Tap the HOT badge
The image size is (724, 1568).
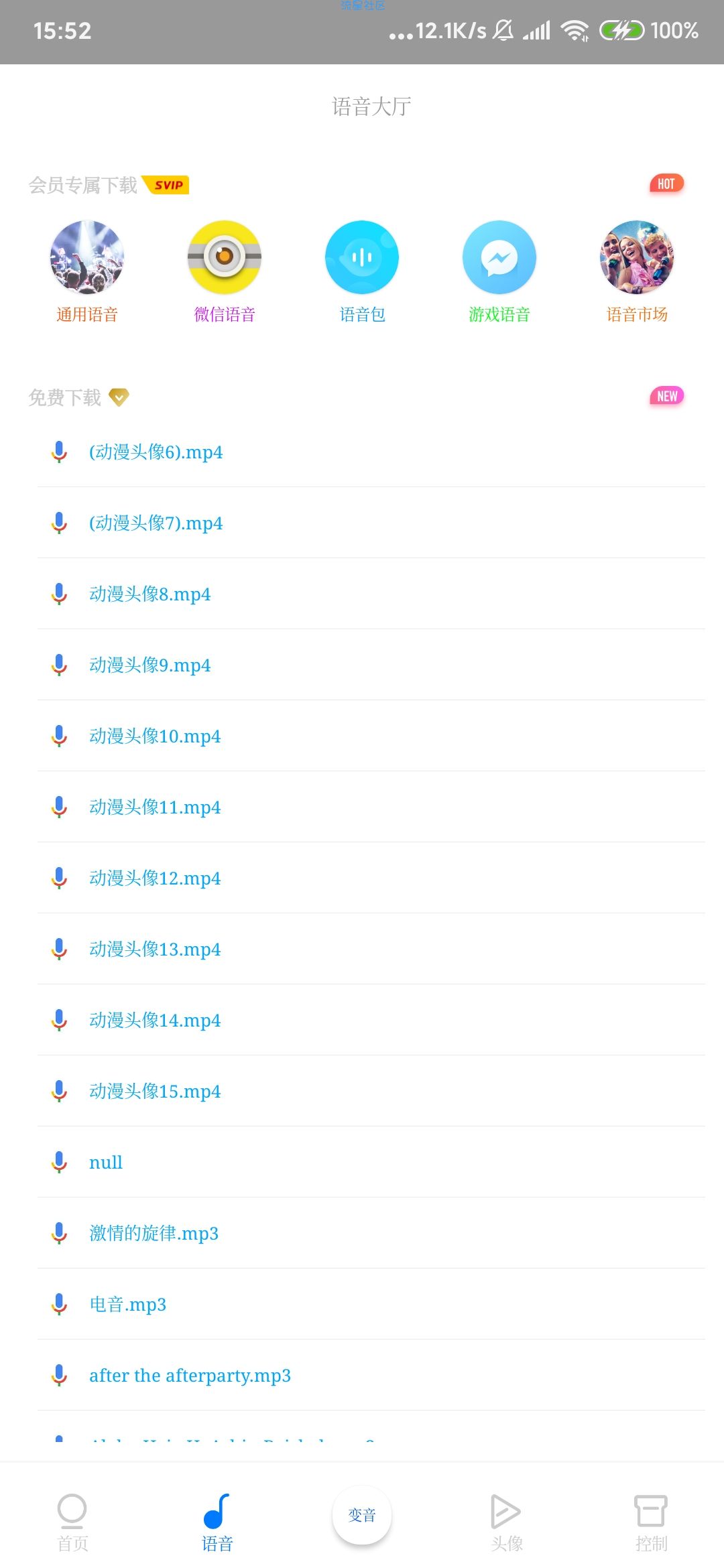[x=666, y=184]
